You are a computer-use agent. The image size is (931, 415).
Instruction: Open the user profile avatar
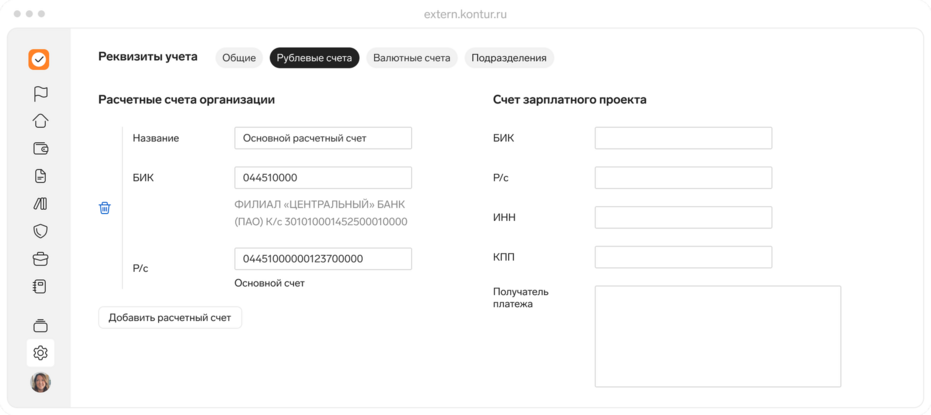(x=40, y=382)
